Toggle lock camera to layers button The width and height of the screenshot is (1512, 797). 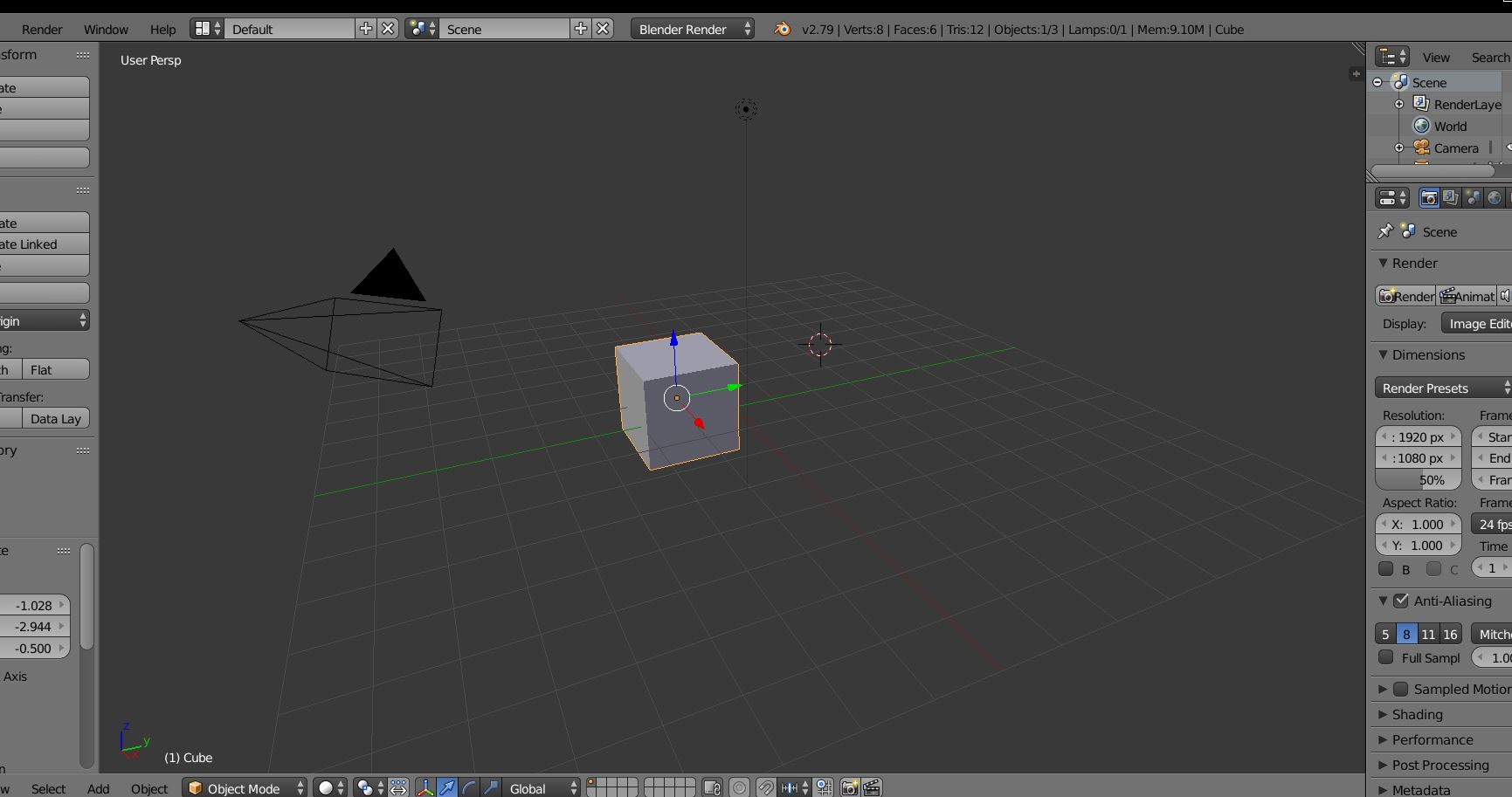tap(713, 787)
